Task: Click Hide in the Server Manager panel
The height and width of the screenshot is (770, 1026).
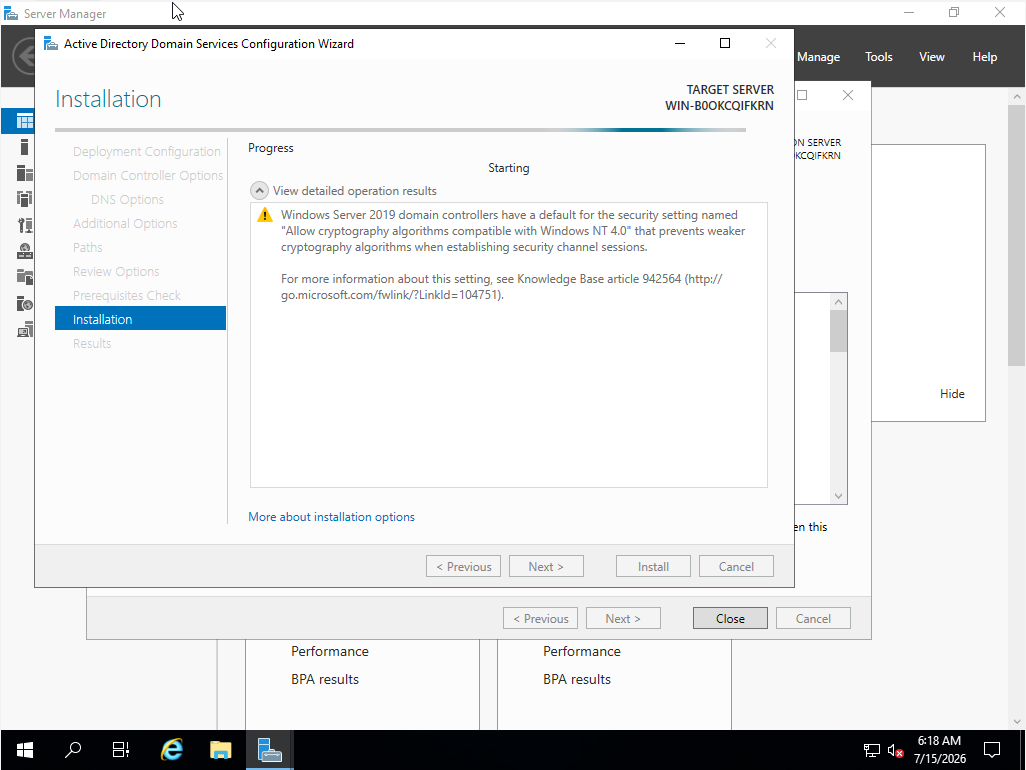Action: 952,394
